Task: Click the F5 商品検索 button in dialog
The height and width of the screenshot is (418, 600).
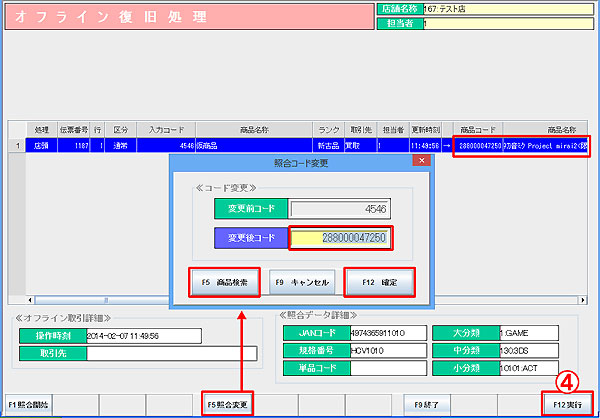Action: tap(225, 283)
